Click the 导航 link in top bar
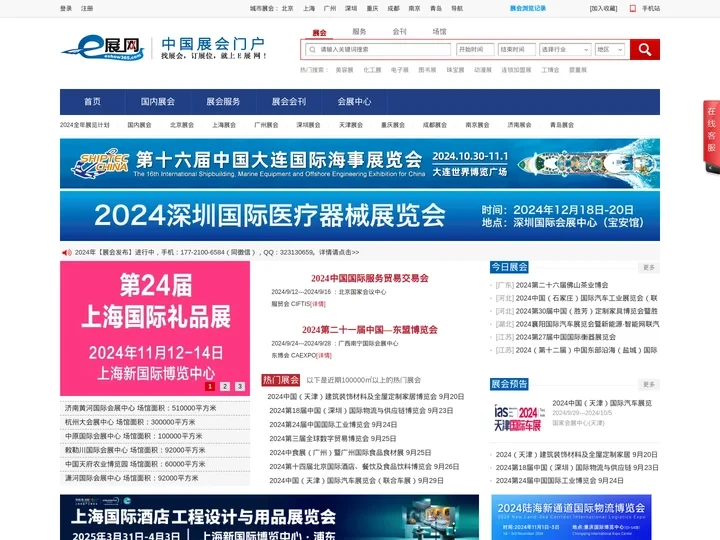Viewport: 720px width, 540px height. [457, 8]
